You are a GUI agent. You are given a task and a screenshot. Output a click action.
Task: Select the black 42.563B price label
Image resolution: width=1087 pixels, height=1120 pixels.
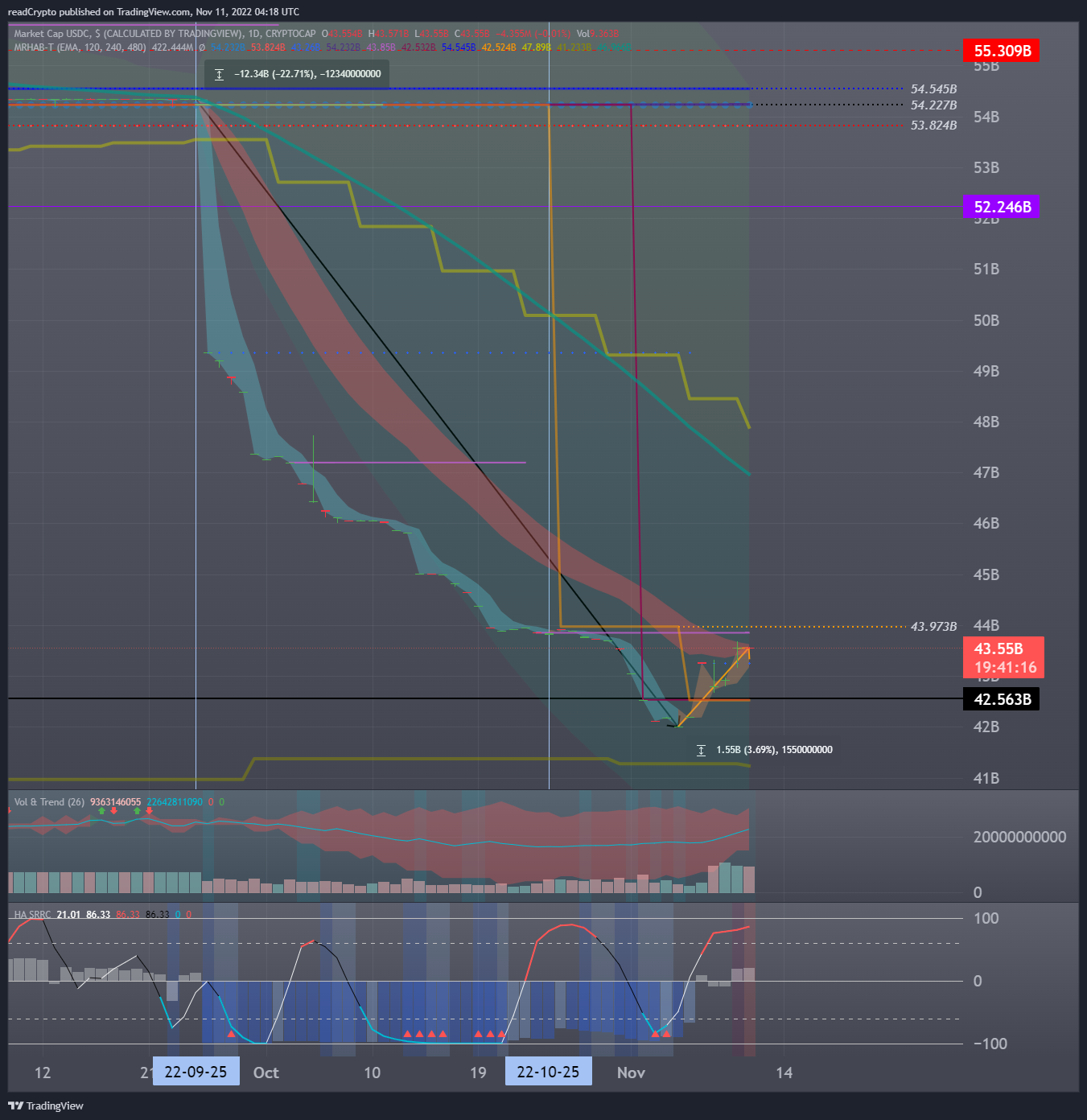pos(1002,699)
